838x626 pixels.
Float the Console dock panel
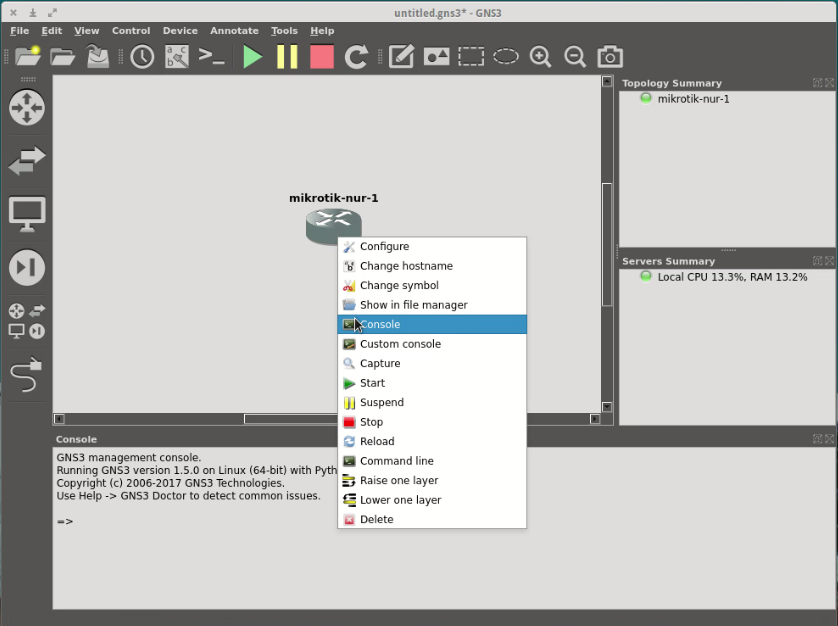pos(817,439)
